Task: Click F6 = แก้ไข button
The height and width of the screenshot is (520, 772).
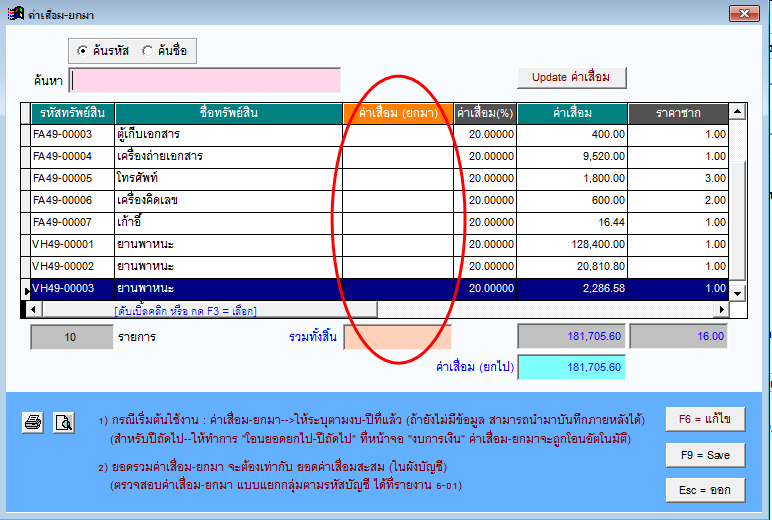Action: click(705, 419)
